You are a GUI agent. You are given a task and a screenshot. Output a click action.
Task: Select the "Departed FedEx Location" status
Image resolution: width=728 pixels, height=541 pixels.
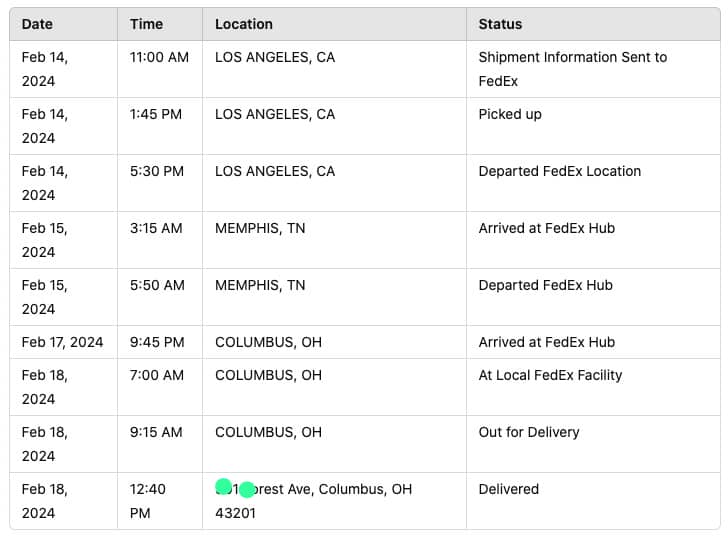click(559, 171)
